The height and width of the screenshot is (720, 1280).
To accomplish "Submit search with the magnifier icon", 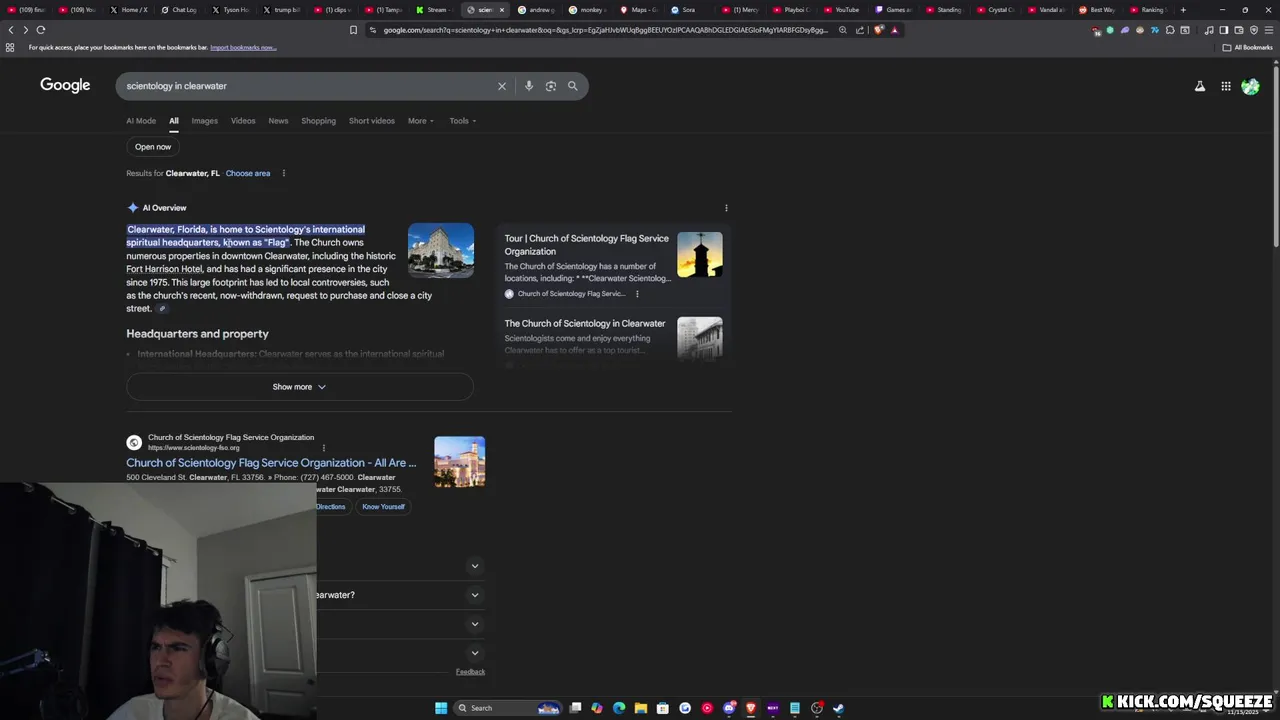I will coord(573,86).
